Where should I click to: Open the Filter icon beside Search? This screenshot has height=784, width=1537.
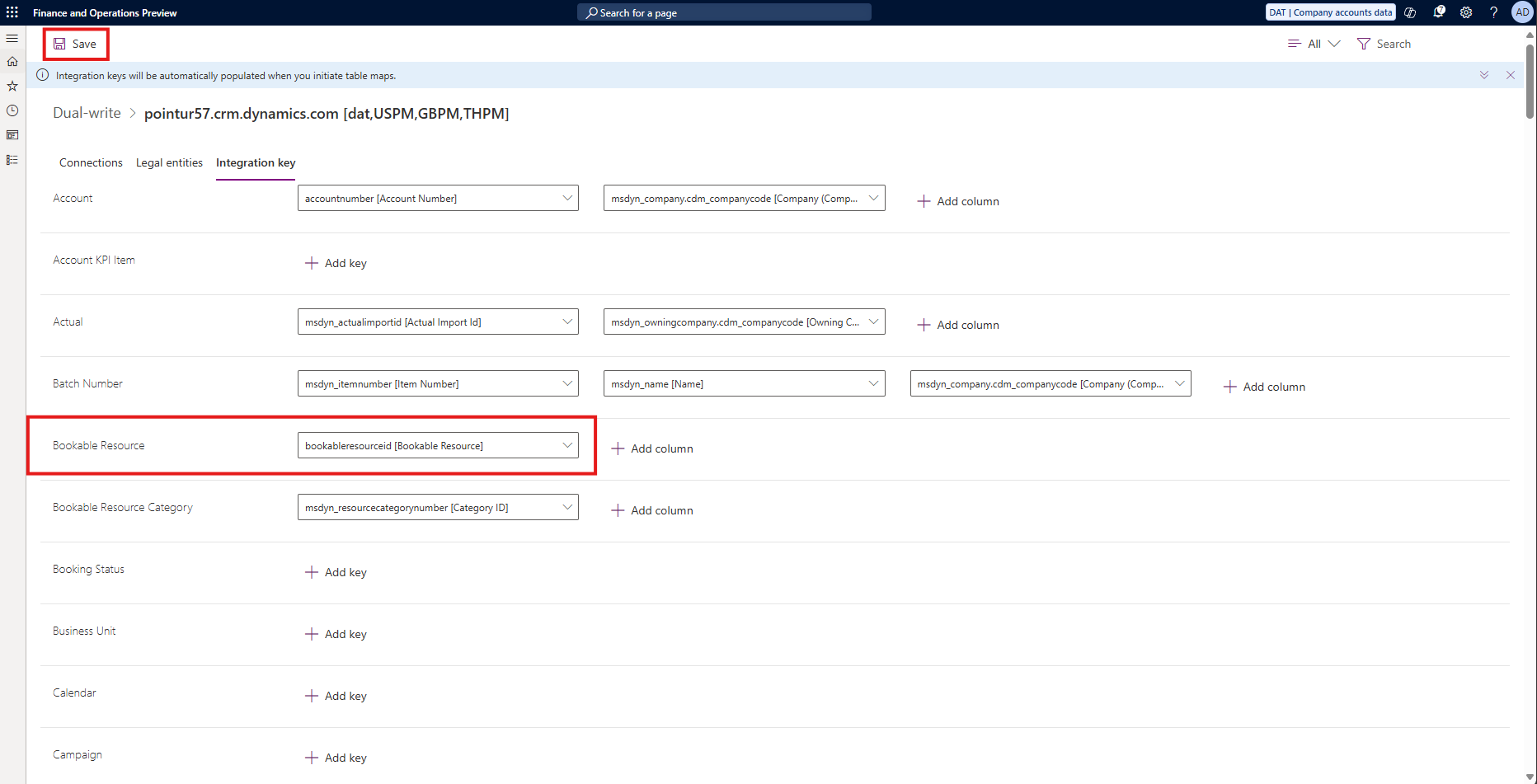click(1363, 43)
